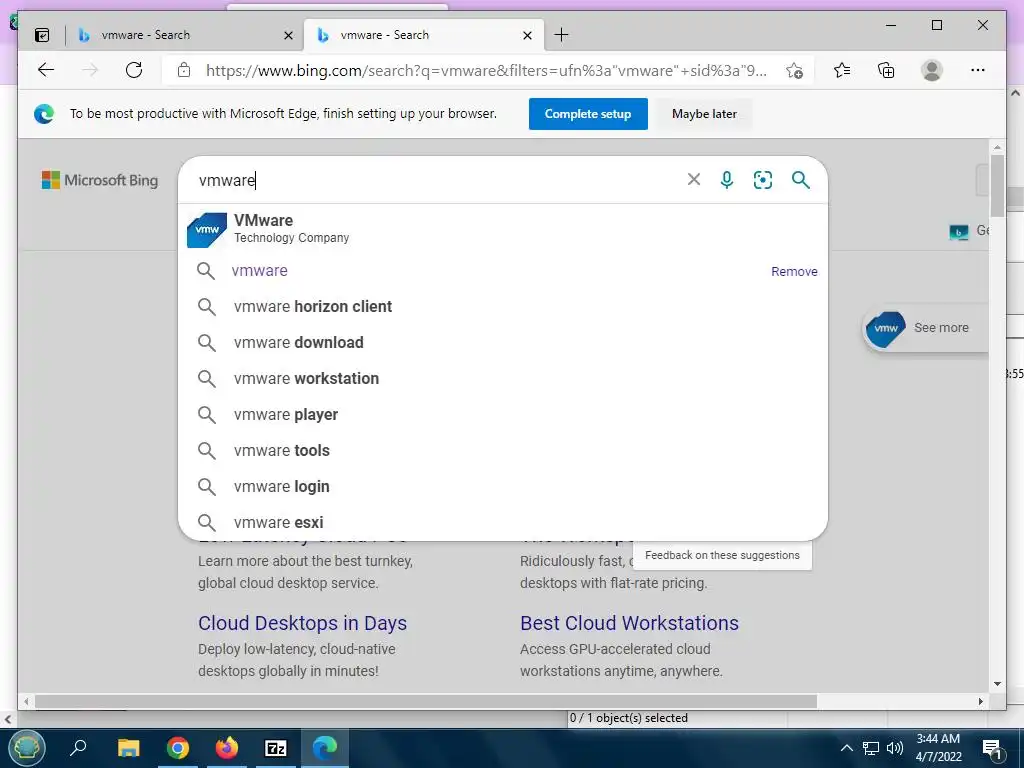Click the horizontal scrollbar thumb
The width and height of the screenshot is (1024, 768).
425,701
